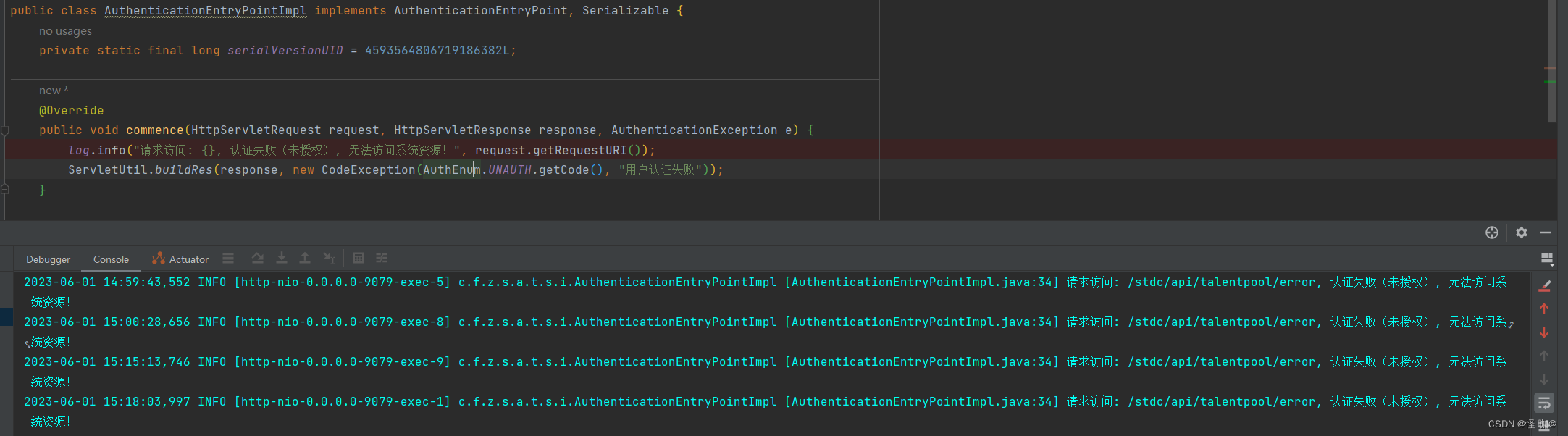
Task: Click the editor vertical scrollbar
Action: tap(1551, 61)
